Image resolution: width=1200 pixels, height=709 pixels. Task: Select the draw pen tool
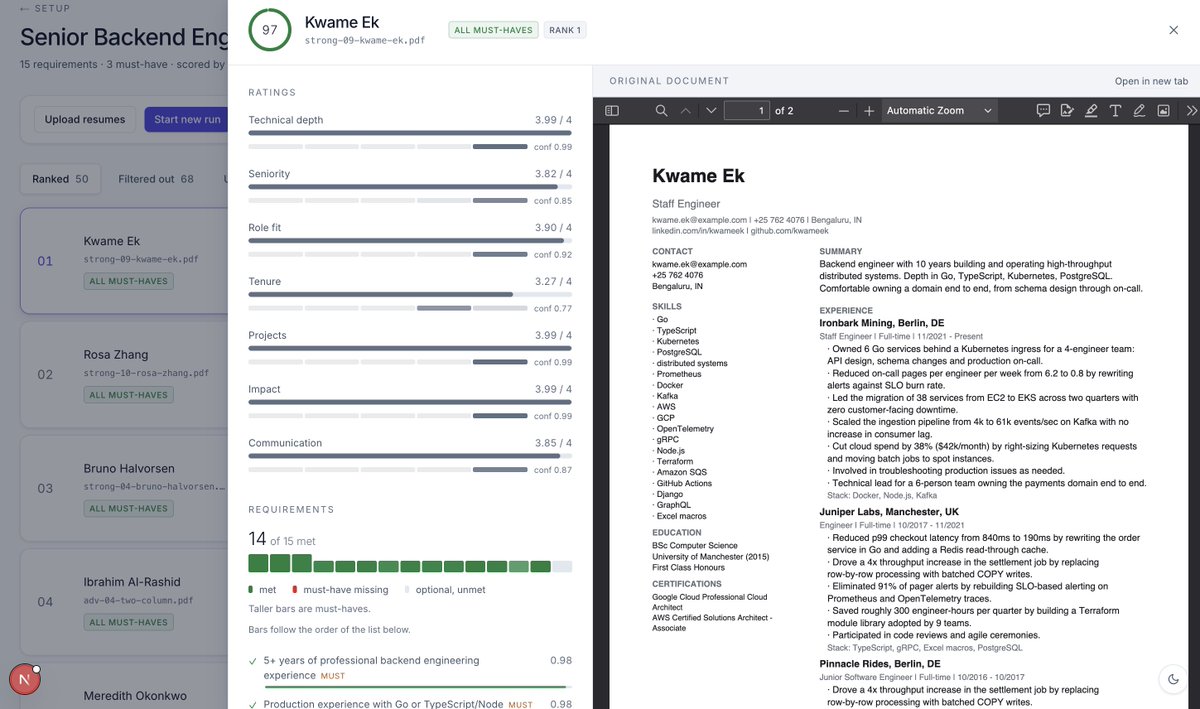[1139, 111]
